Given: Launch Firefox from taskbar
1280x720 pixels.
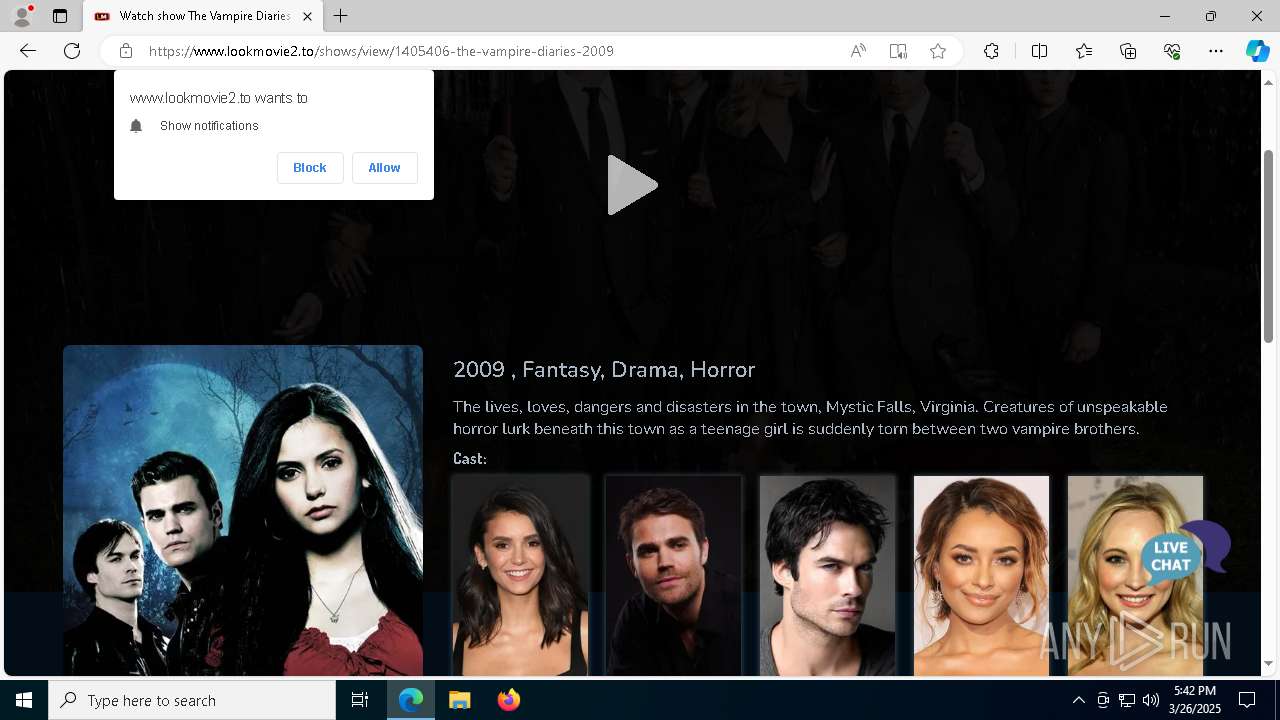Looking at the screenshot, I should pyautogui.click(x=508, y=700).
